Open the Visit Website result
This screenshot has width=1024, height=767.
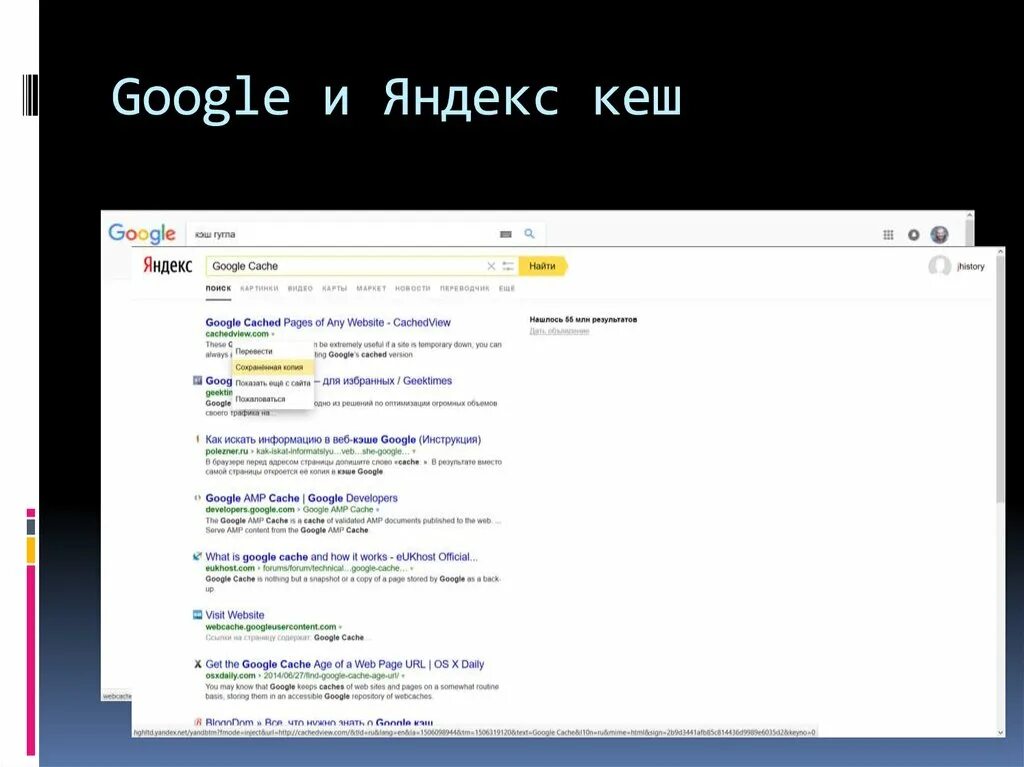(x=234, y=615)
